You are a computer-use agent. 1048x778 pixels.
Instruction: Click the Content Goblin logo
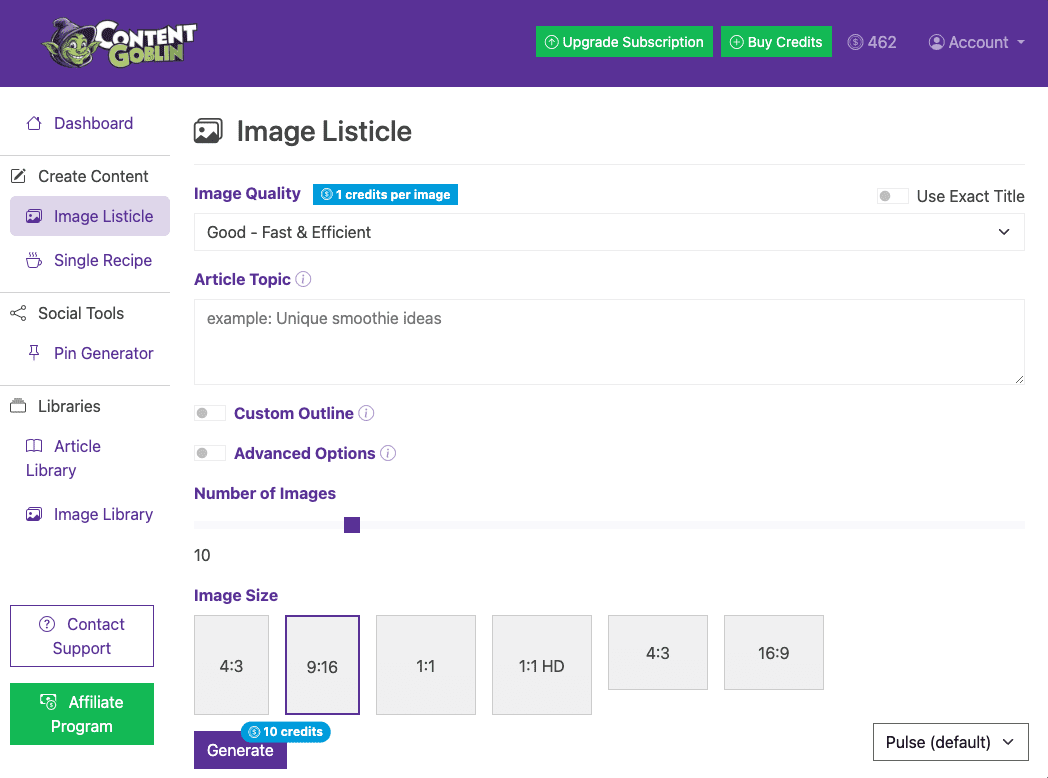click(119, 43)
